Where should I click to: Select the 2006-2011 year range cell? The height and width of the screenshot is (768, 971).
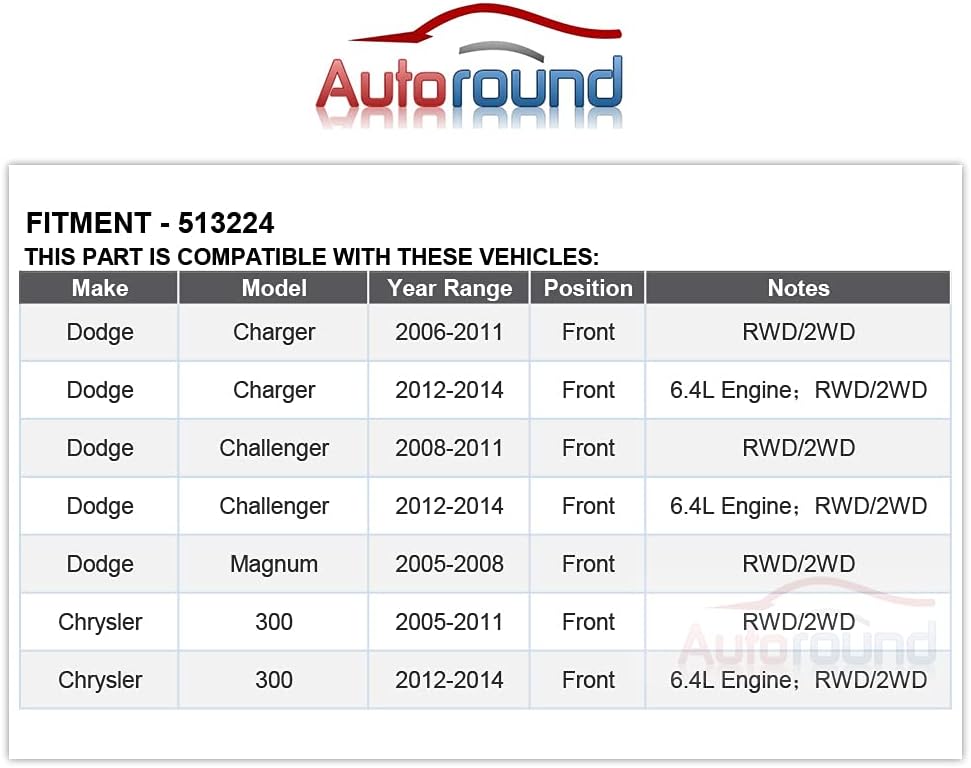point(449,332)
